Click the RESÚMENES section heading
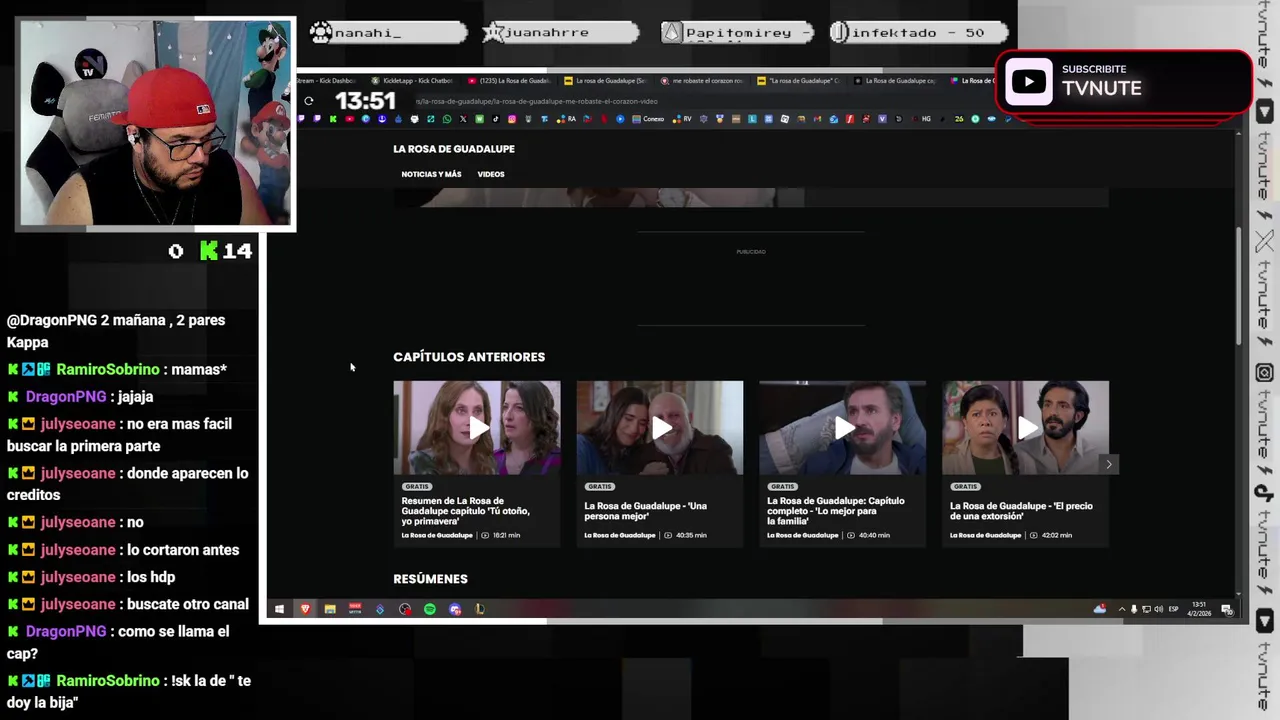The width and height of the screenshot is (1280, 720). point(430,579)
